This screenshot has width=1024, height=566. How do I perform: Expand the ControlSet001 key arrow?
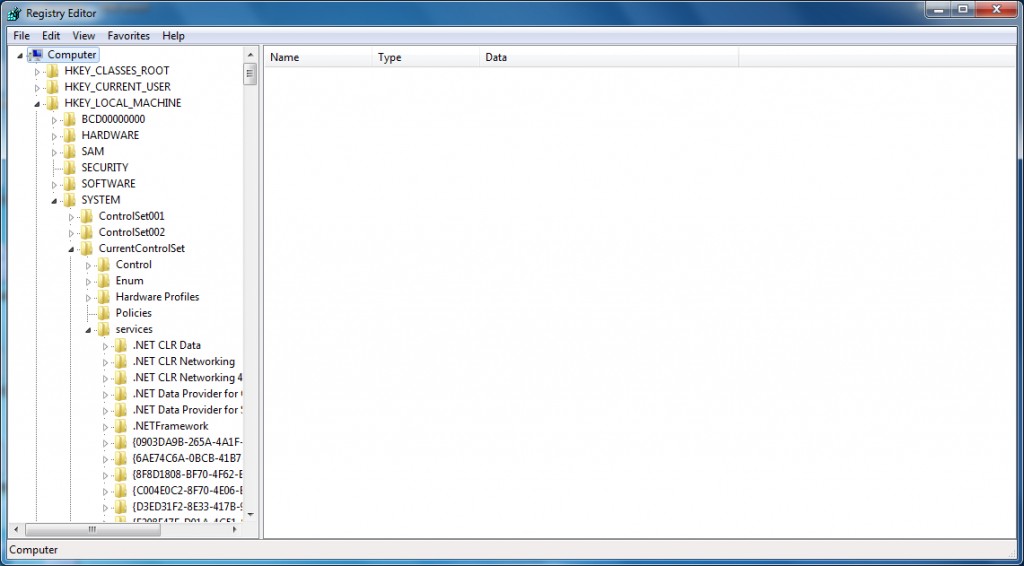point(71,217)
